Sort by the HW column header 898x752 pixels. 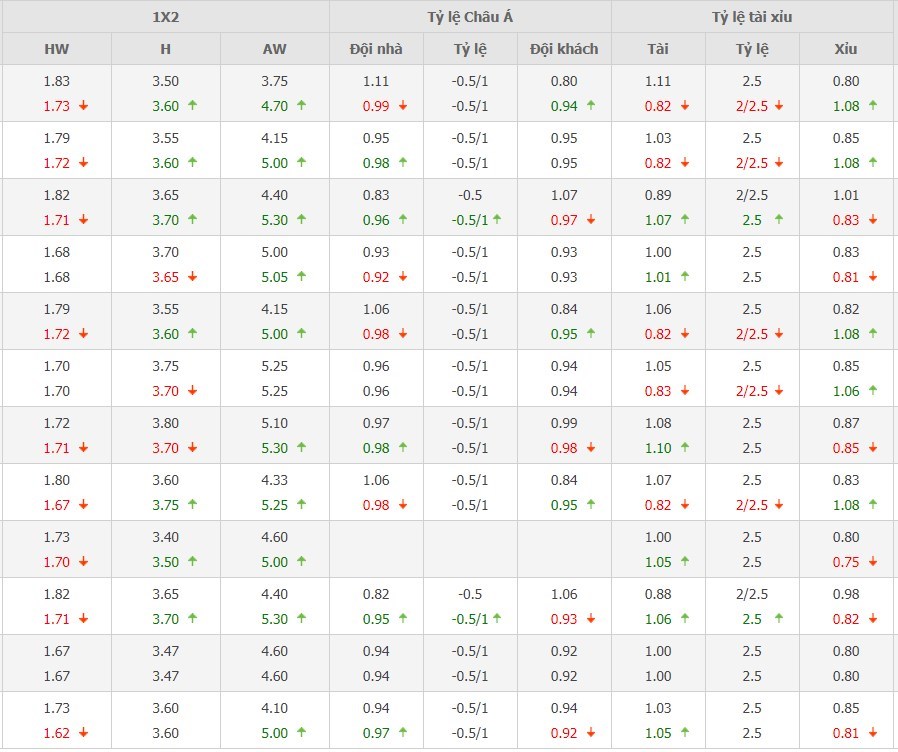[56, 49]
